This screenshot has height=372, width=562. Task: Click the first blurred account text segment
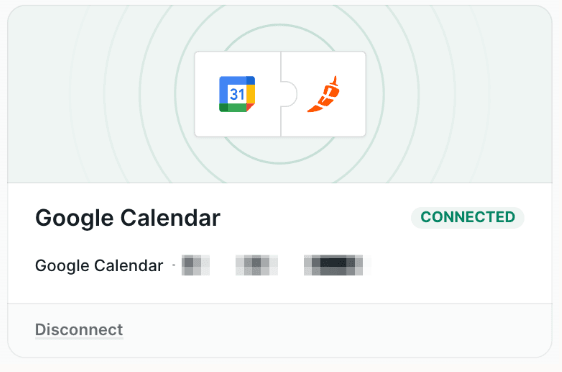[195, 265]
